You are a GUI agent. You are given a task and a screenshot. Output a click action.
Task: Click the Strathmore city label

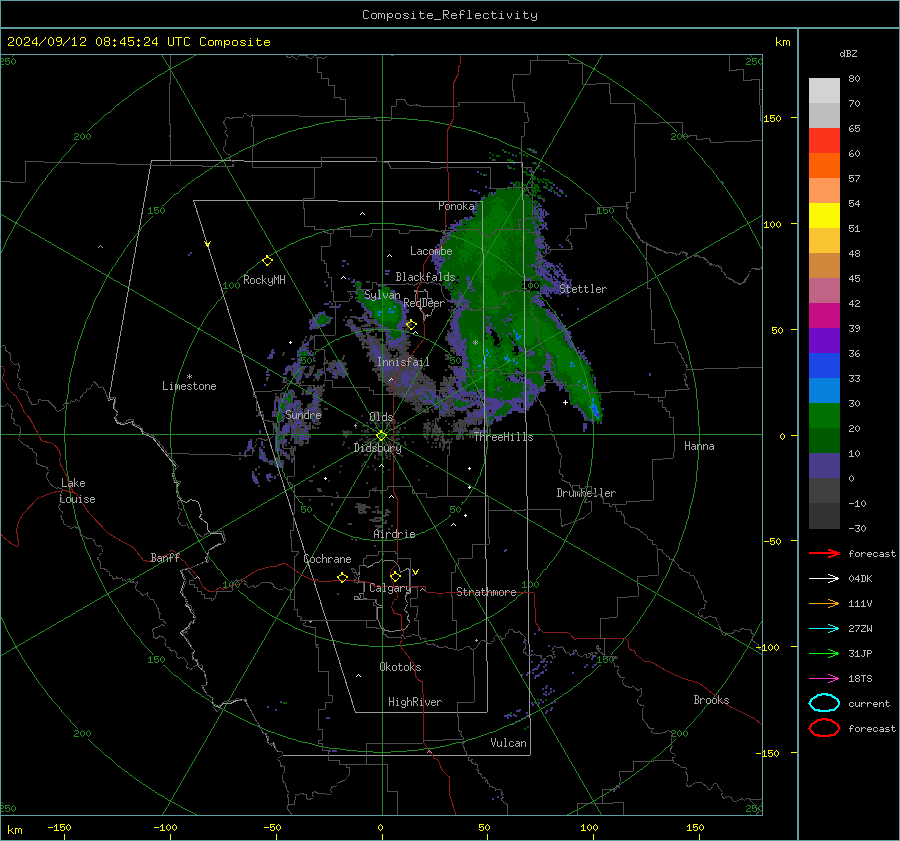pyautogui.click(x=486, y=592)
